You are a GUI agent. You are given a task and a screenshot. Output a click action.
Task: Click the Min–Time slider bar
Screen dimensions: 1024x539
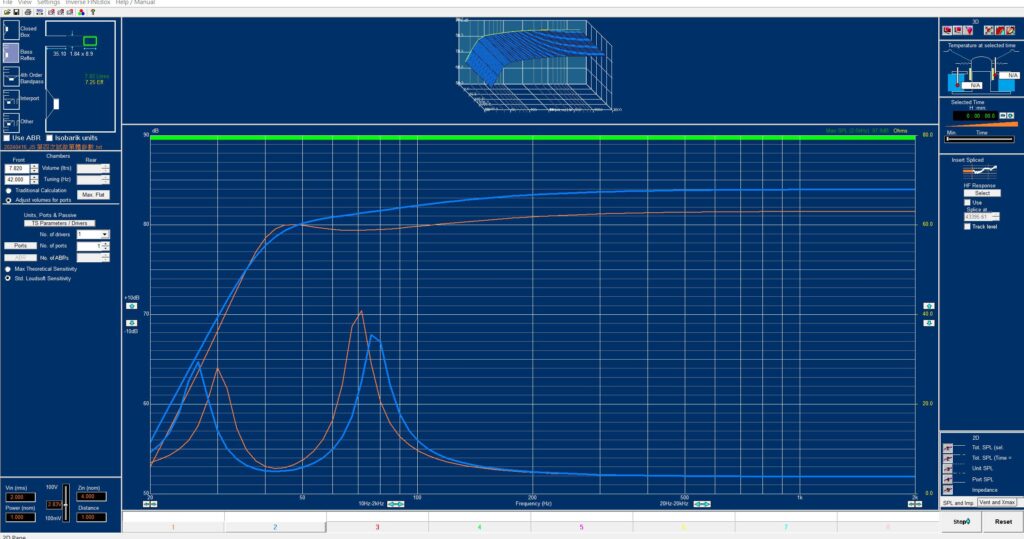(x=980, y=140)
